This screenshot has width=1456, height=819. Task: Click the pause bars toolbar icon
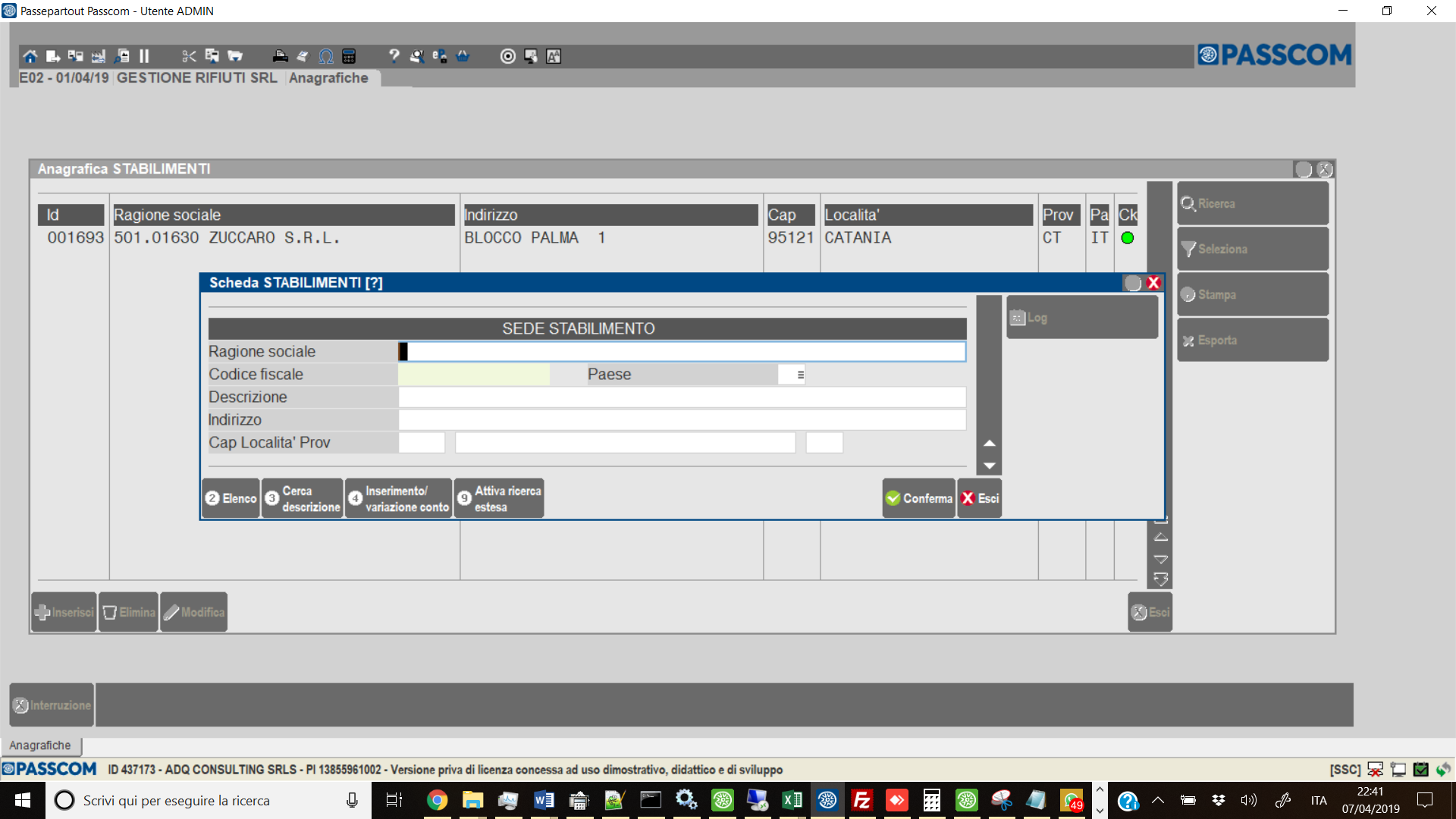144,56
